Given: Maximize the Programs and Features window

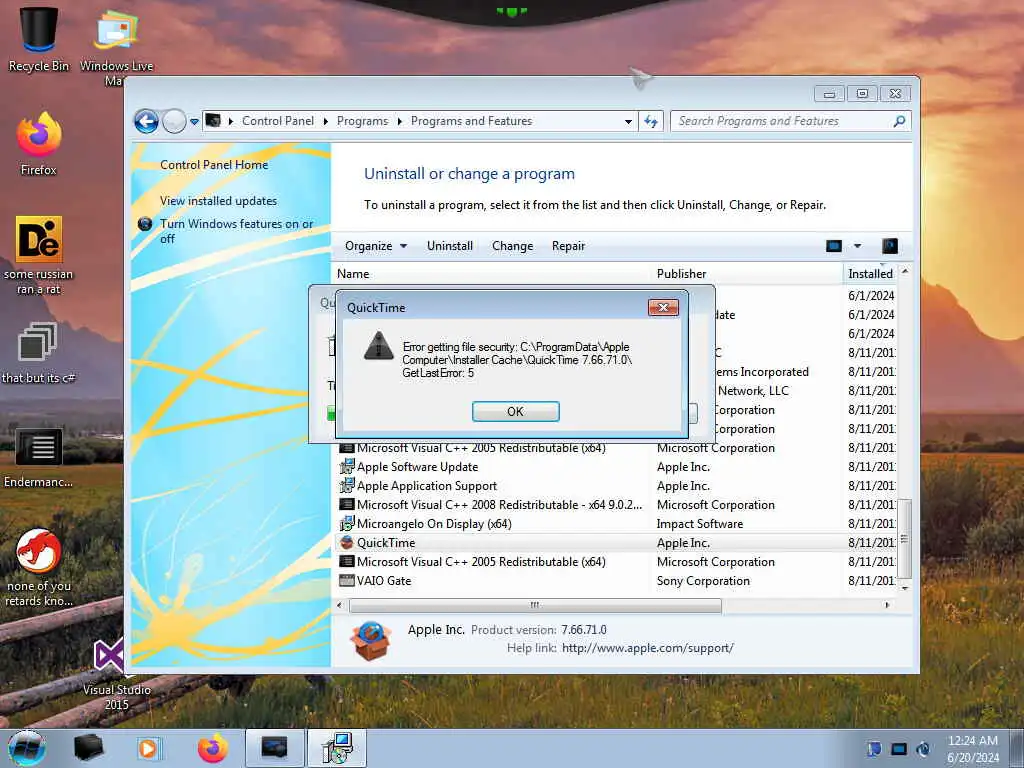Looking at the screenshot, I should 862,94.
